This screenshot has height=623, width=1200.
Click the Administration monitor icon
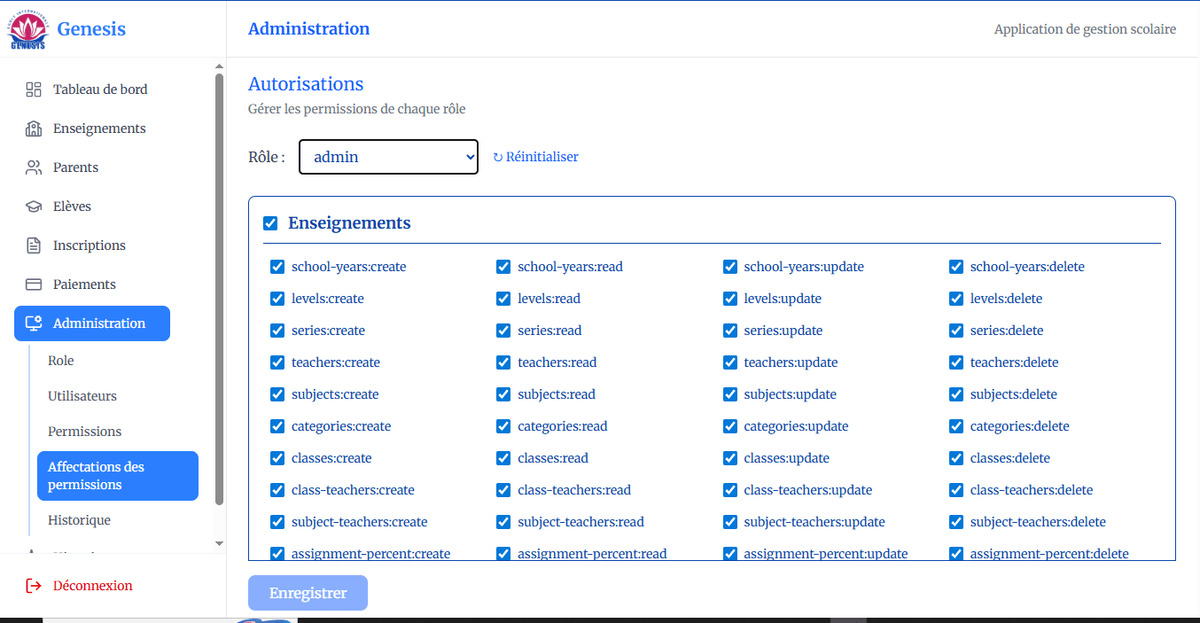coord(33,323)
